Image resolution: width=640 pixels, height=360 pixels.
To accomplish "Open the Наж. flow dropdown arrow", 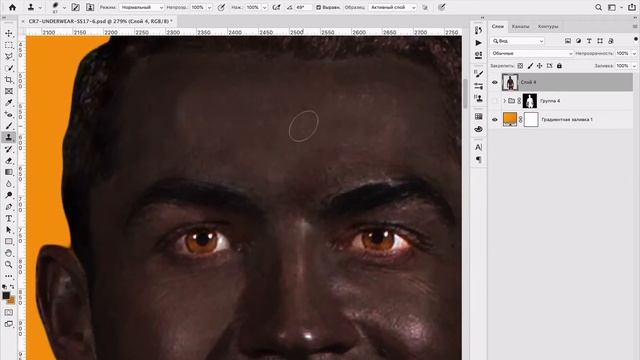I will point(264,7).
